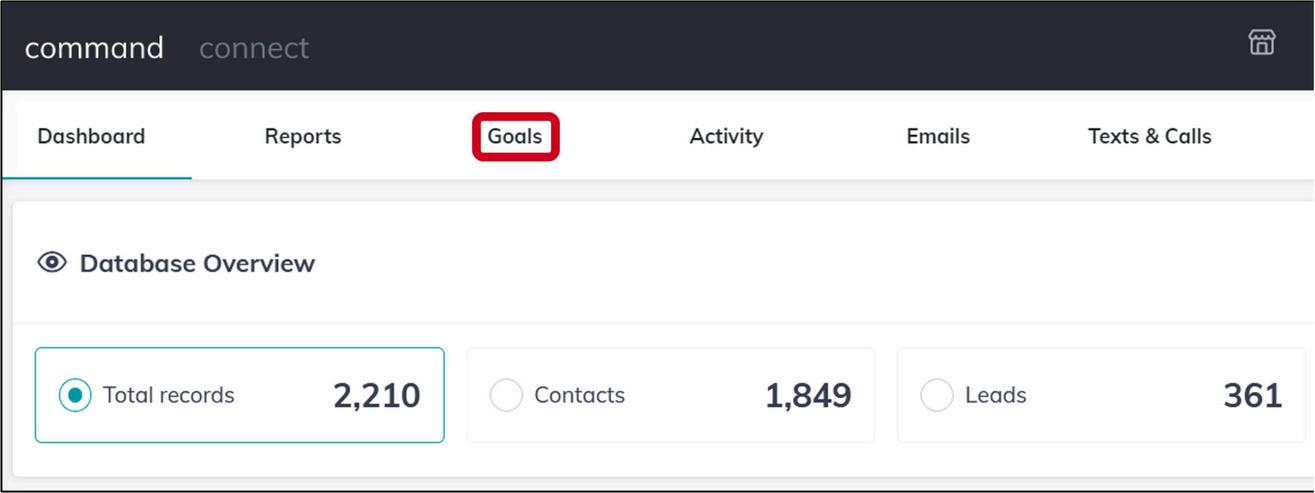
Task: Switch to the connect app
Action: 254,48
